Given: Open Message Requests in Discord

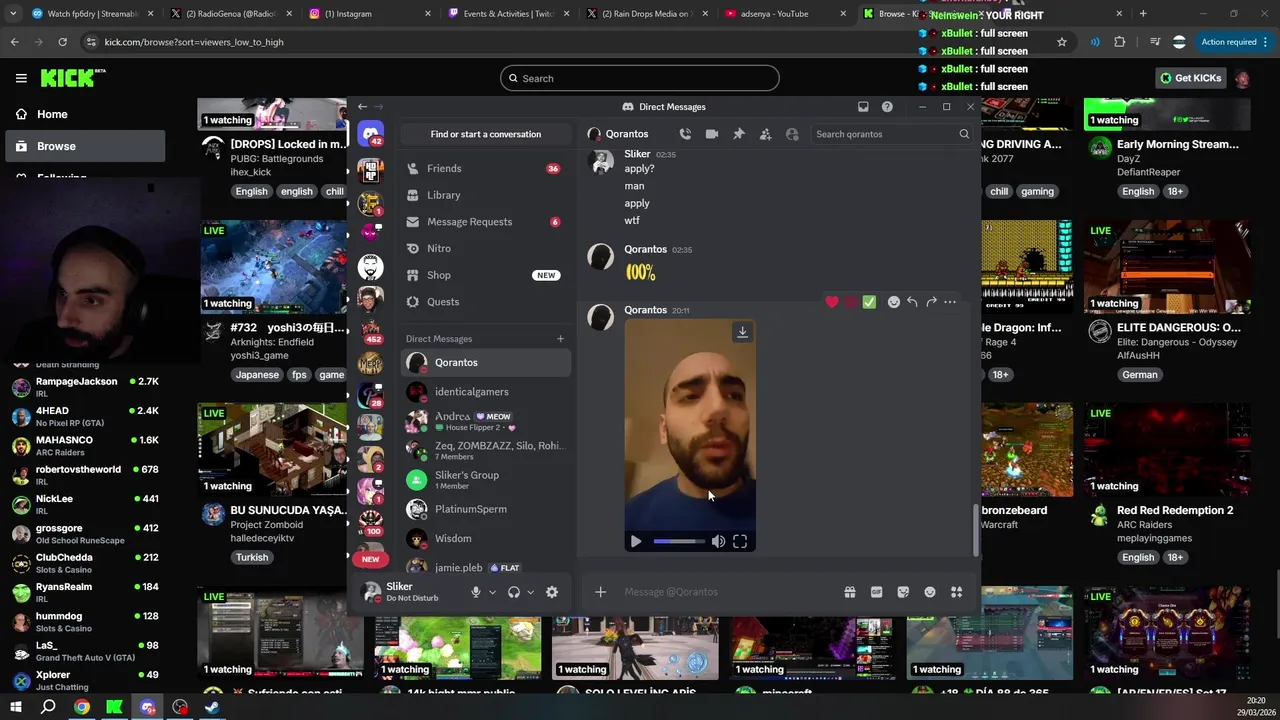Looking at the screenshot, I should pos(485,222).
